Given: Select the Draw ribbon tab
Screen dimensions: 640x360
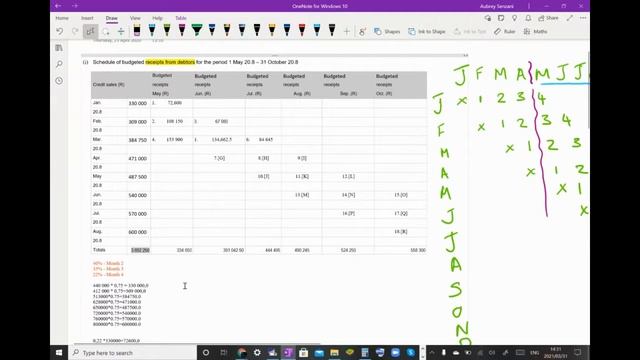Looking at the screenshot, I should coord(111,18).
